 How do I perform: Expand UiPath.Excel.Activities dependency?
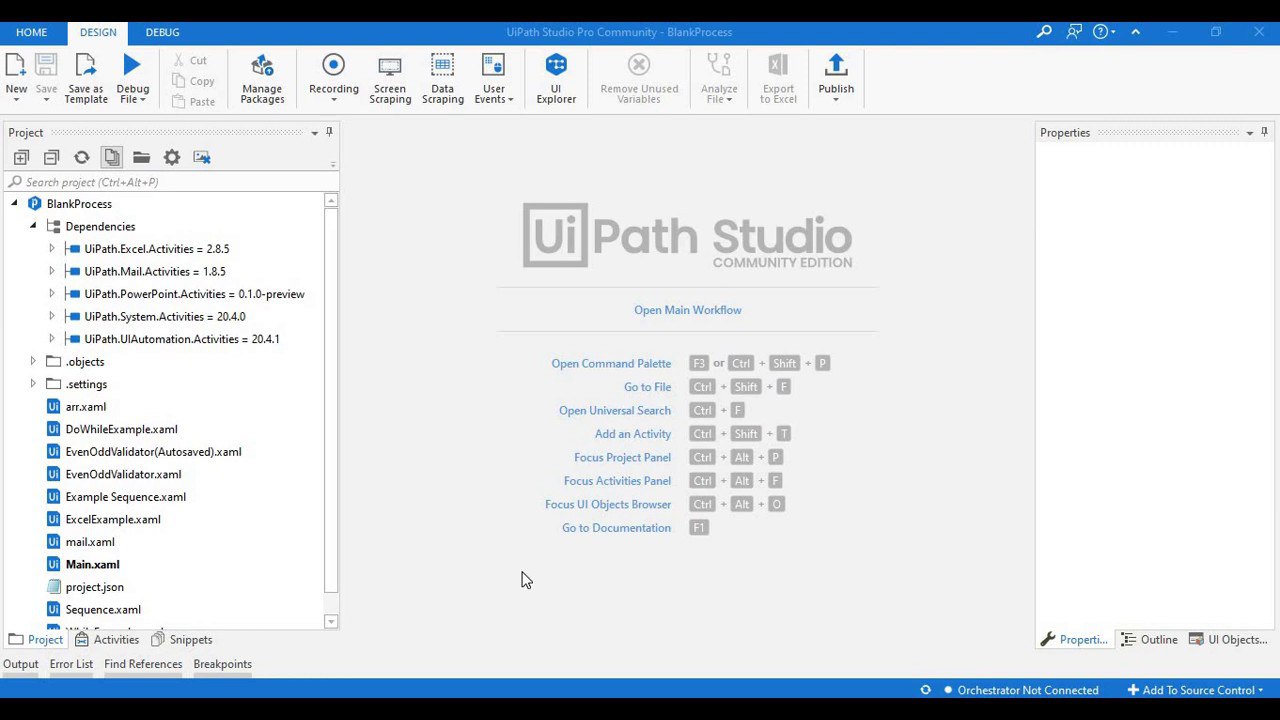pos(52,249)
